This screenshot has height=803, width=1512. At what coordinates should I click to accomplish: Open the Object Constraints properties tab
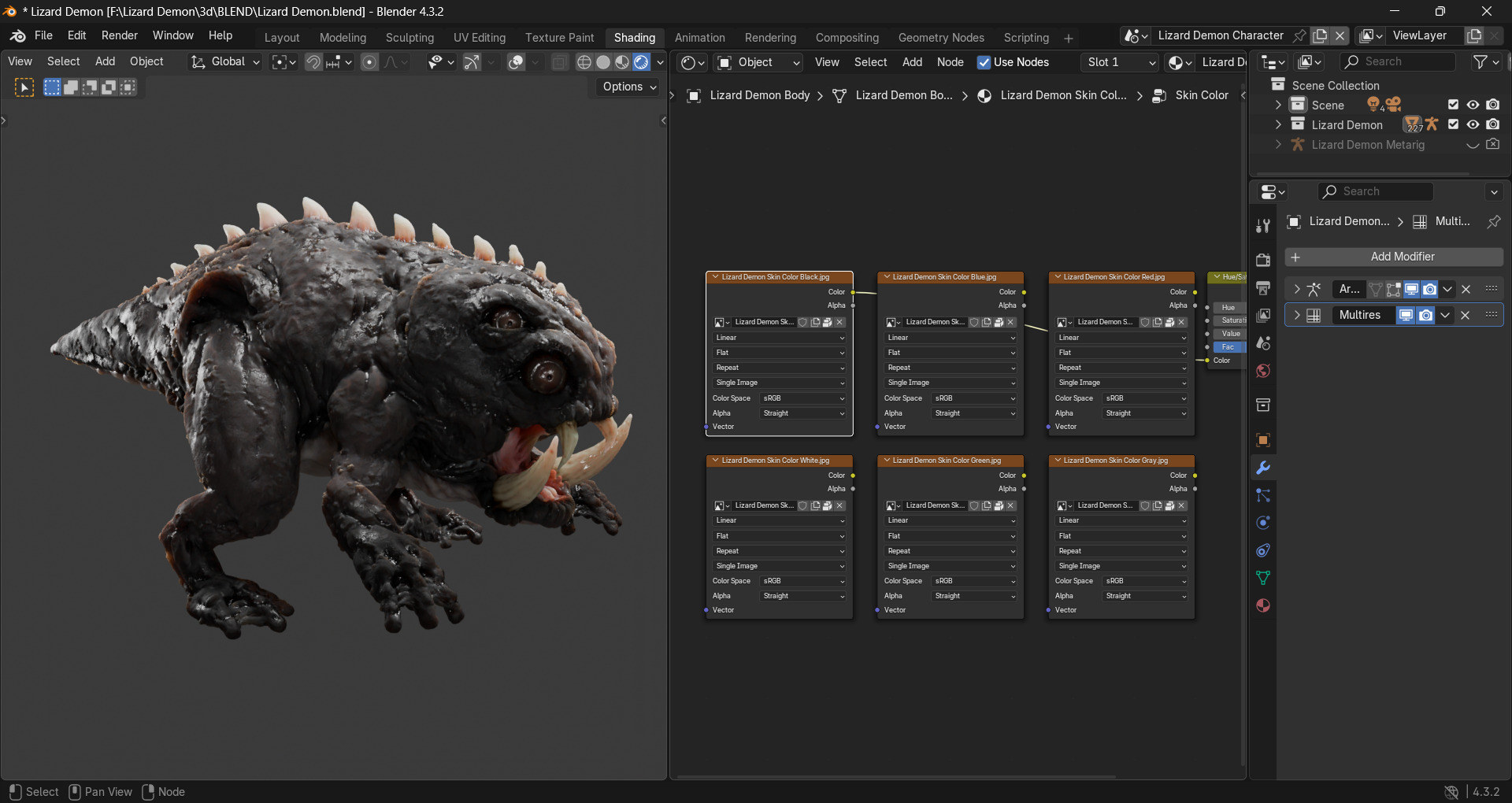click(x=1263, y=550)
